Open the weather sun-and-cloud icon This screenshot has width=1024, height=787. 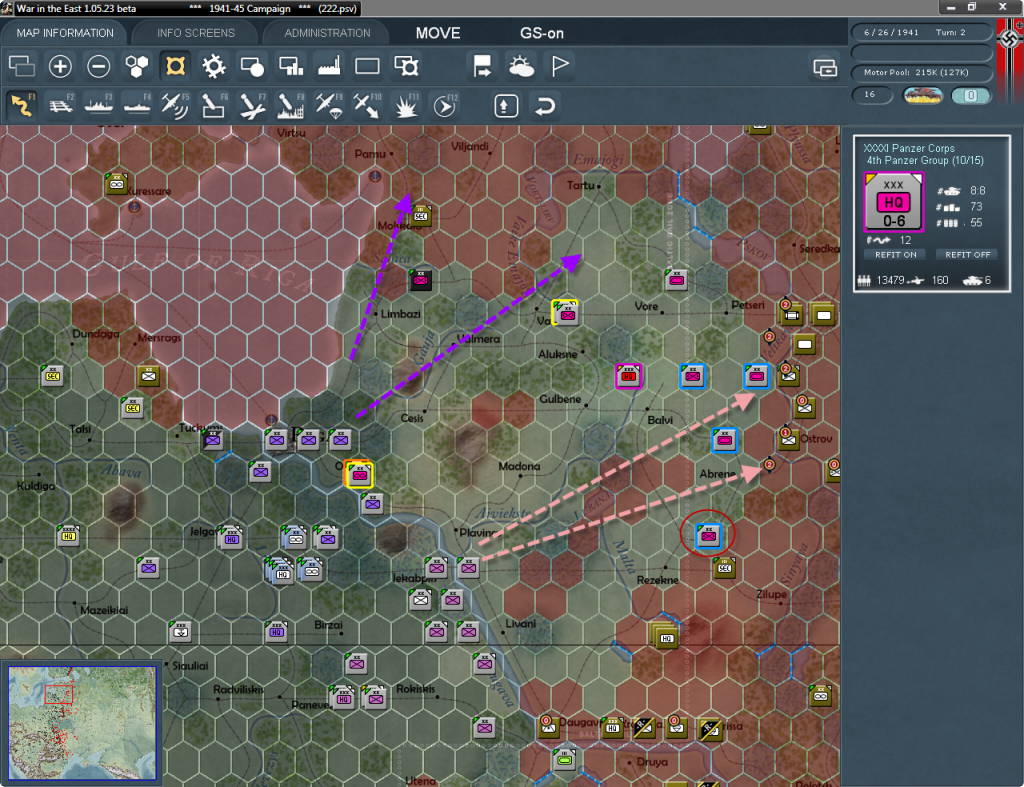tap(521, 66)
